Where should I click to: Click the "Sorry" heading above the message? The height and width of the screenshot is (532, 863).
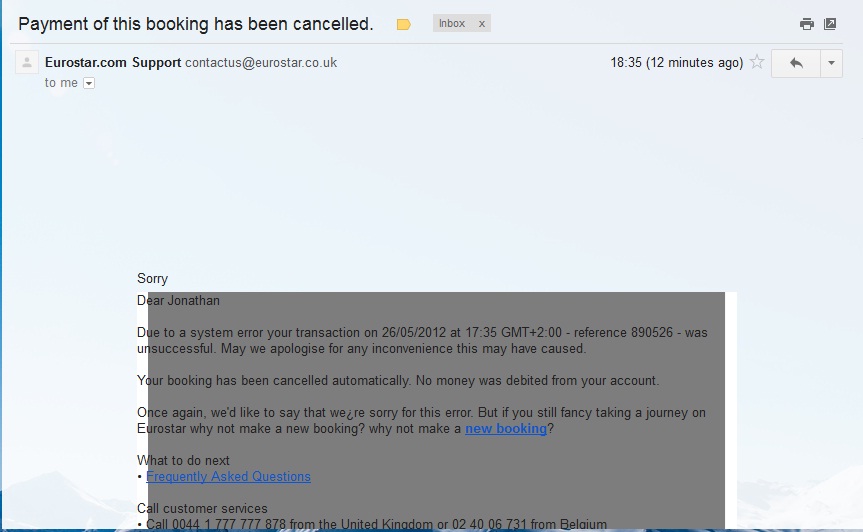(152, 279)
